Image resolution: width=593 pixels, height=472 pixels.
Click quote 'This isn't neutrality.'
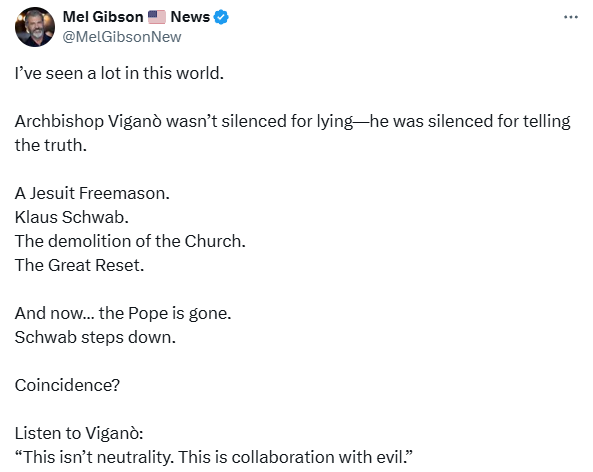tap(95, 457)
